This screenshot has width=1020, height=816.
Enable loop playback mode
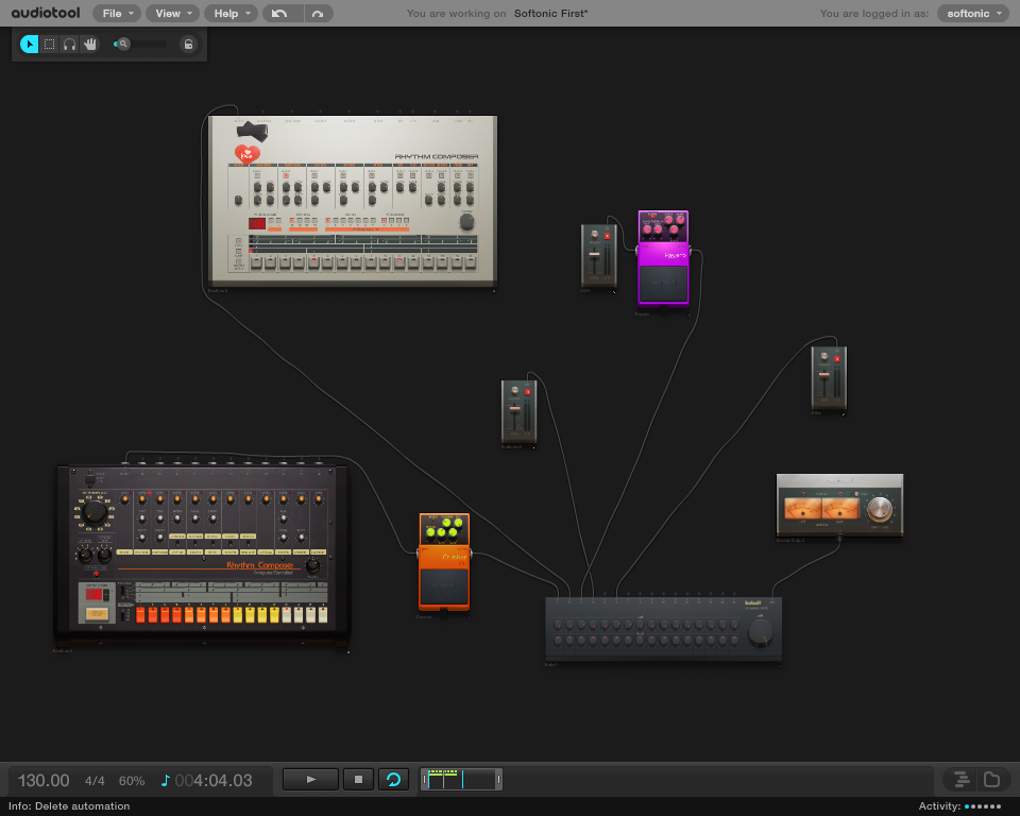point(393,779)
